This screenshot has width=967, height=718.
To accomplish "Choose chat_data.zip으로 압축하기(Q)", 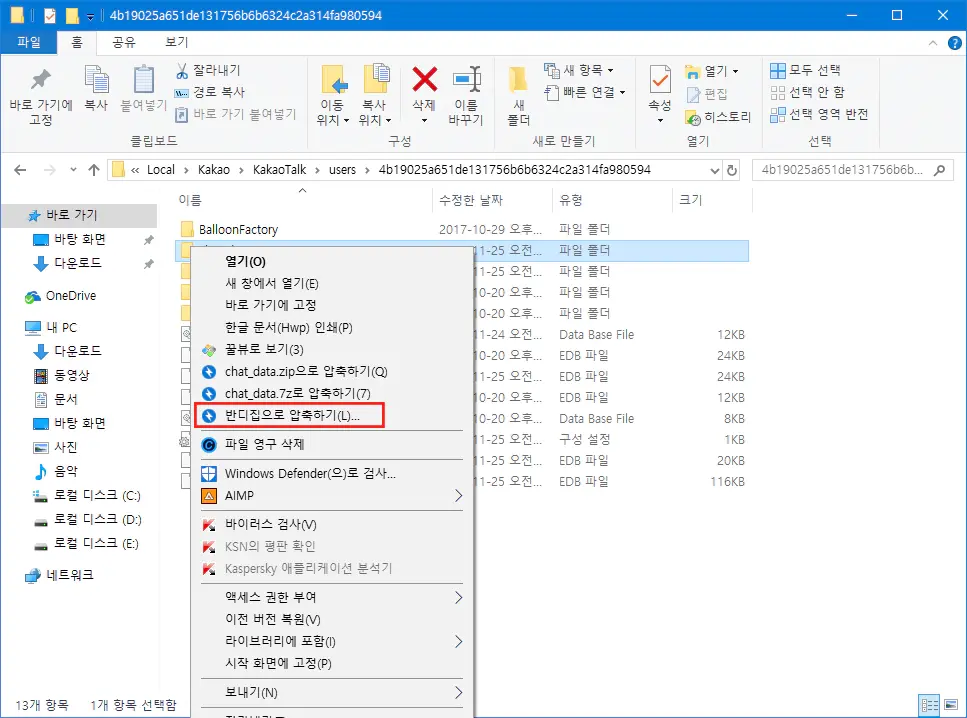I will [332, 371].
